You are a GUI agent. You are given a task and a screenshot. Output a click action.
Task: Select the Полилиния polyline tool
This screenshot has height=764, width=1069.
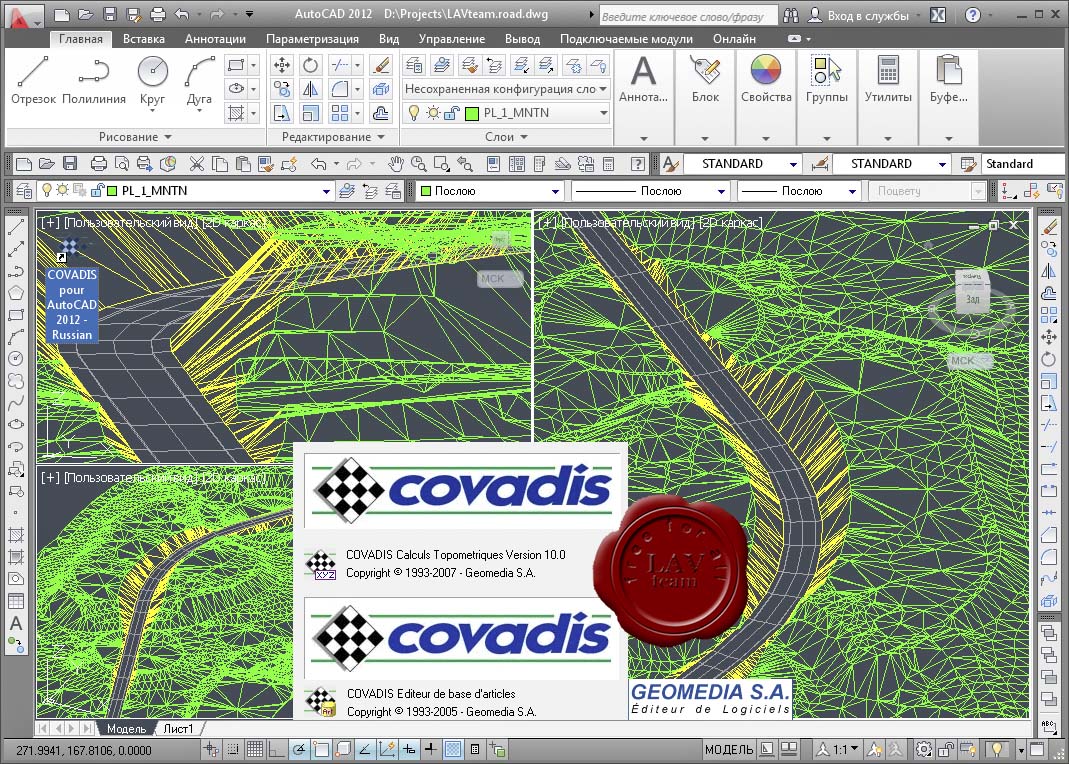[x=93, y=80]
